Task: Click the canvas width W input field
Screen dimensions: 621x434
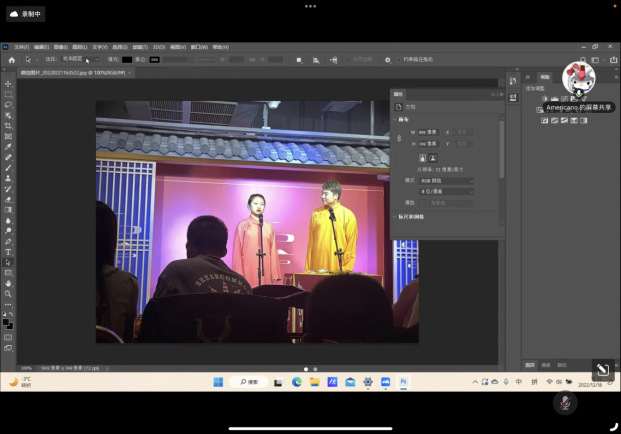Action: click(426, 131)
